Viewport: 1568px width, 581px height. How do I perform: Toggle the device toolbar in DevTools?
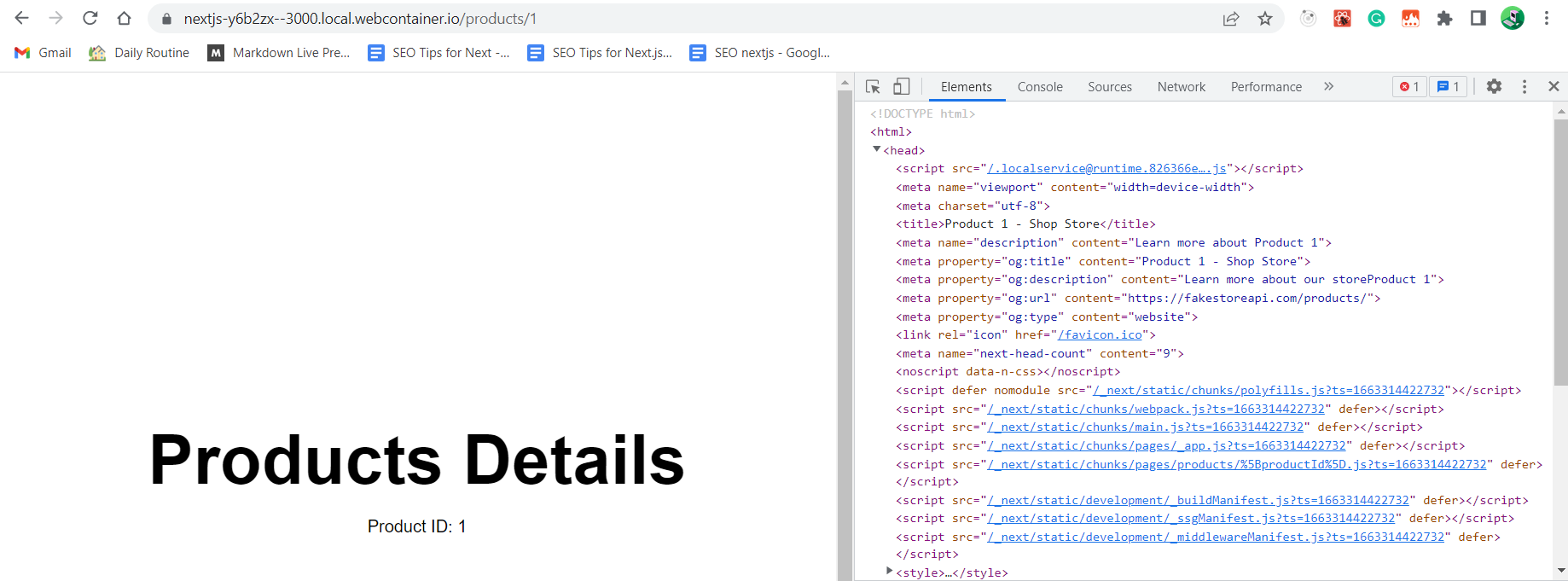(x=902, y=86)
